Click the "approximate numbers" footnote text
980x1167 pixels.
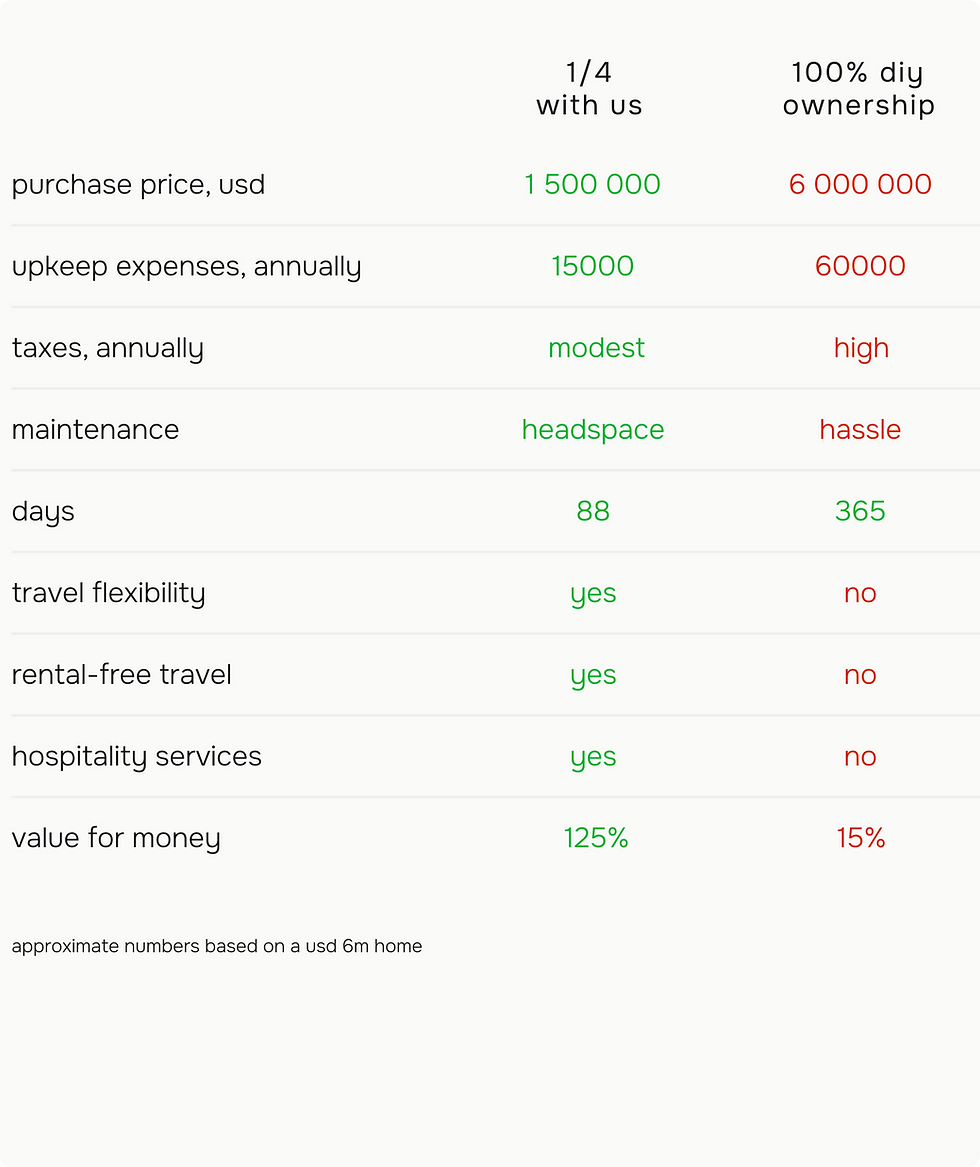coord(216,946)
